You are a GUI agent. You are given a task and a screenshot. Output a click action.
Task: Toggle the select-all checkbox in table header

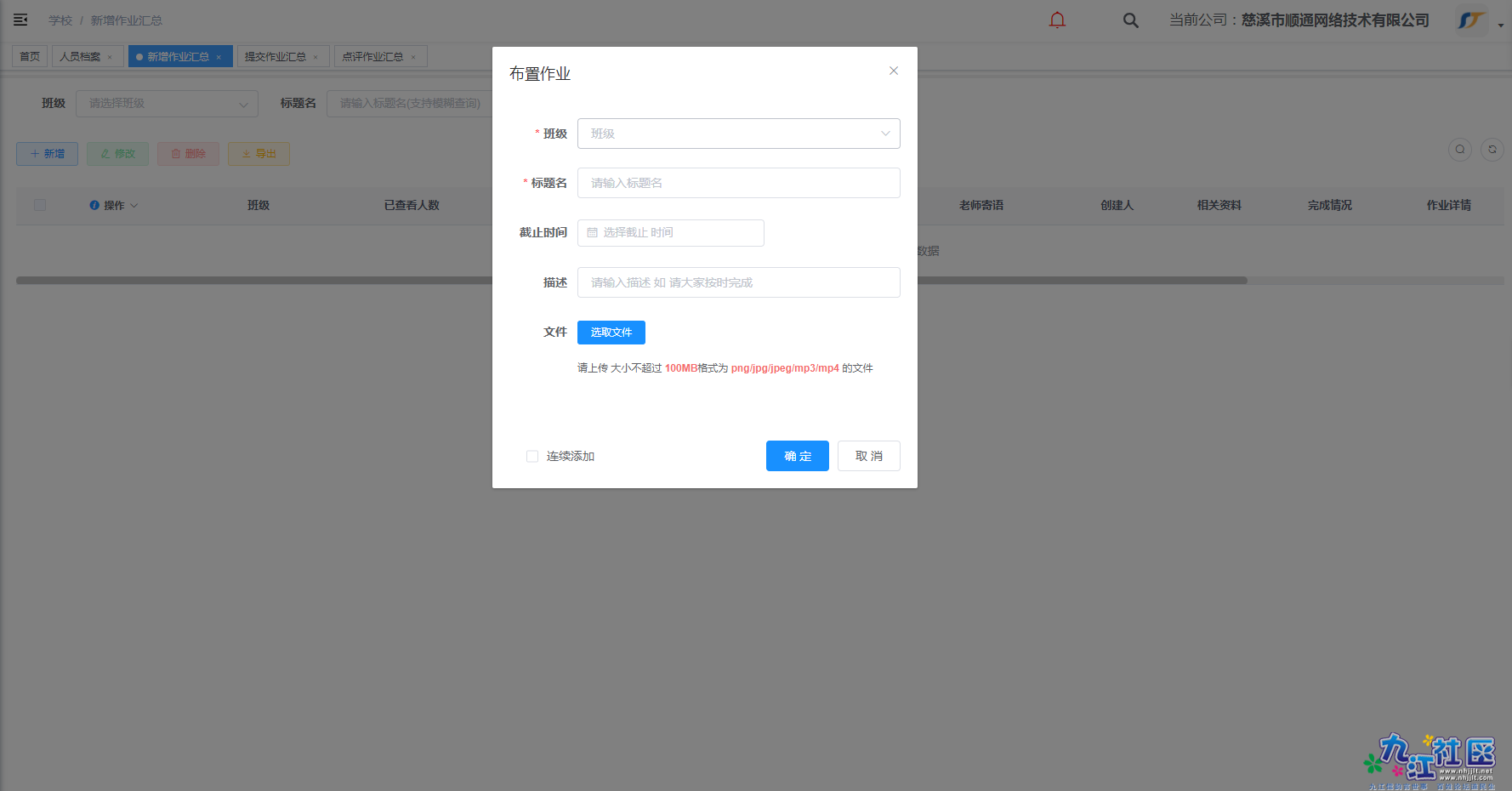(x=40, y=205)
